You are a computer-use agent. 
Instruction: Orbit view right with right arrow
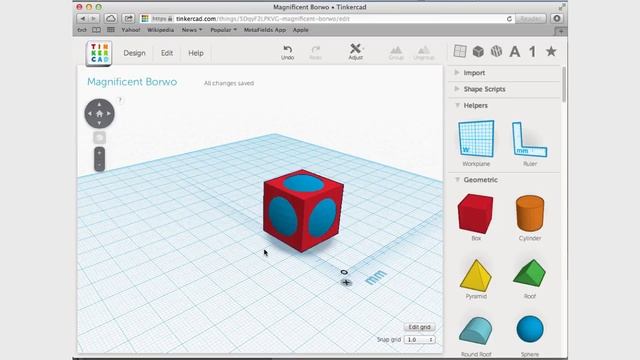(x=109, y=114)
